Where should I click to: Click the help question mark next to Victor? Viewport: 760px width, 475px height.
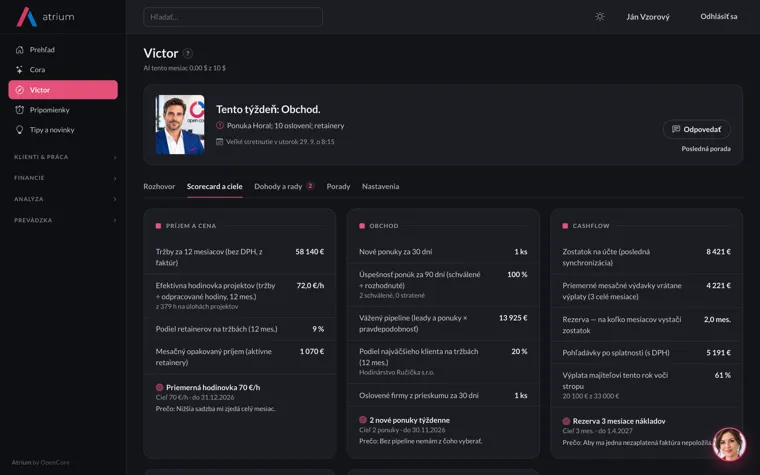pyautogui.click(x=188, y=53)
